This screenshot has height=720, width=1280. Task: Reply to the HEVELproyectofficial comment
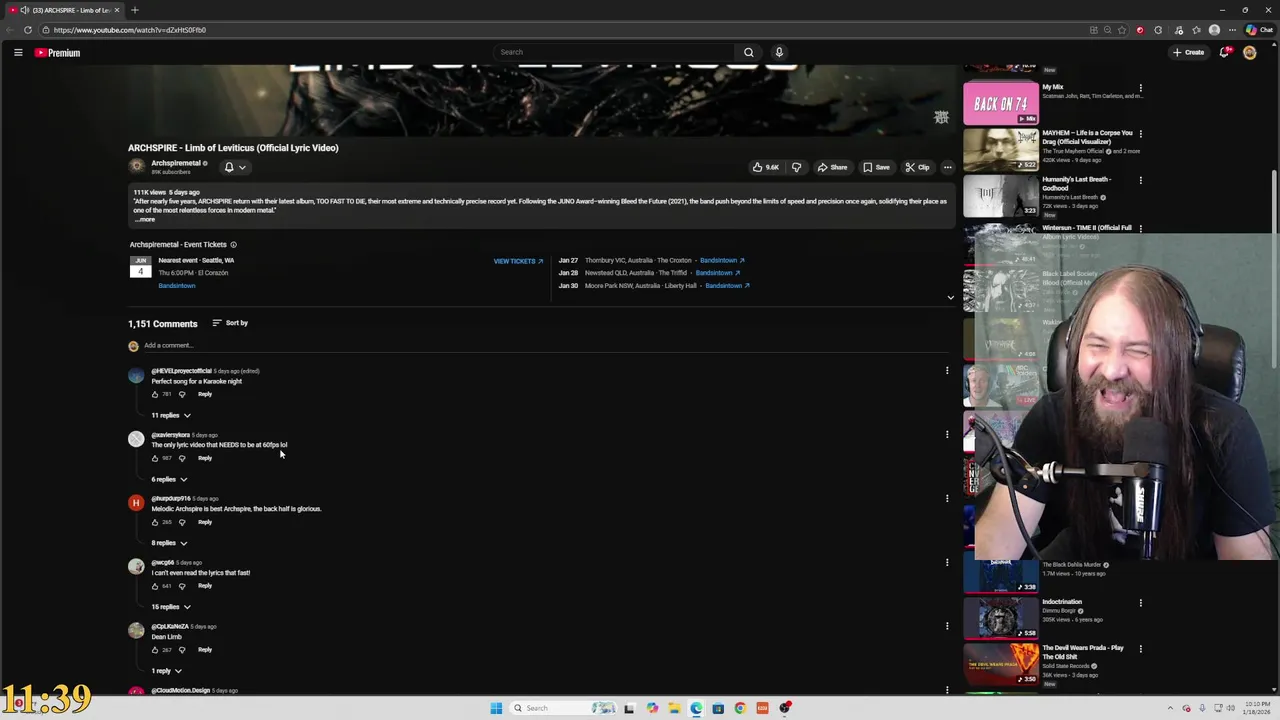tap(205, 394)
